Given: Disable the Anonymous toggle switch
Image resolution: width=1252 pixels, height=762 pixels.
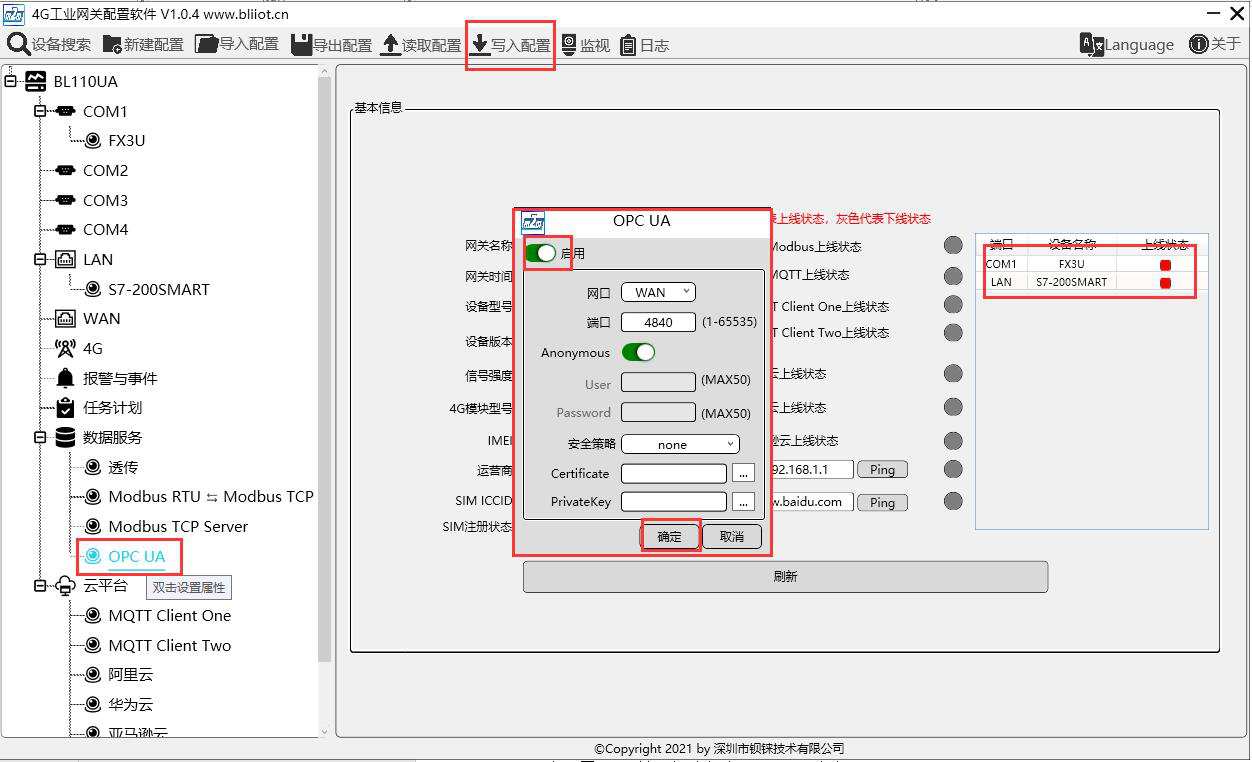Looking at the screenshot, I should pyautogui.click(x=638, y=352).
